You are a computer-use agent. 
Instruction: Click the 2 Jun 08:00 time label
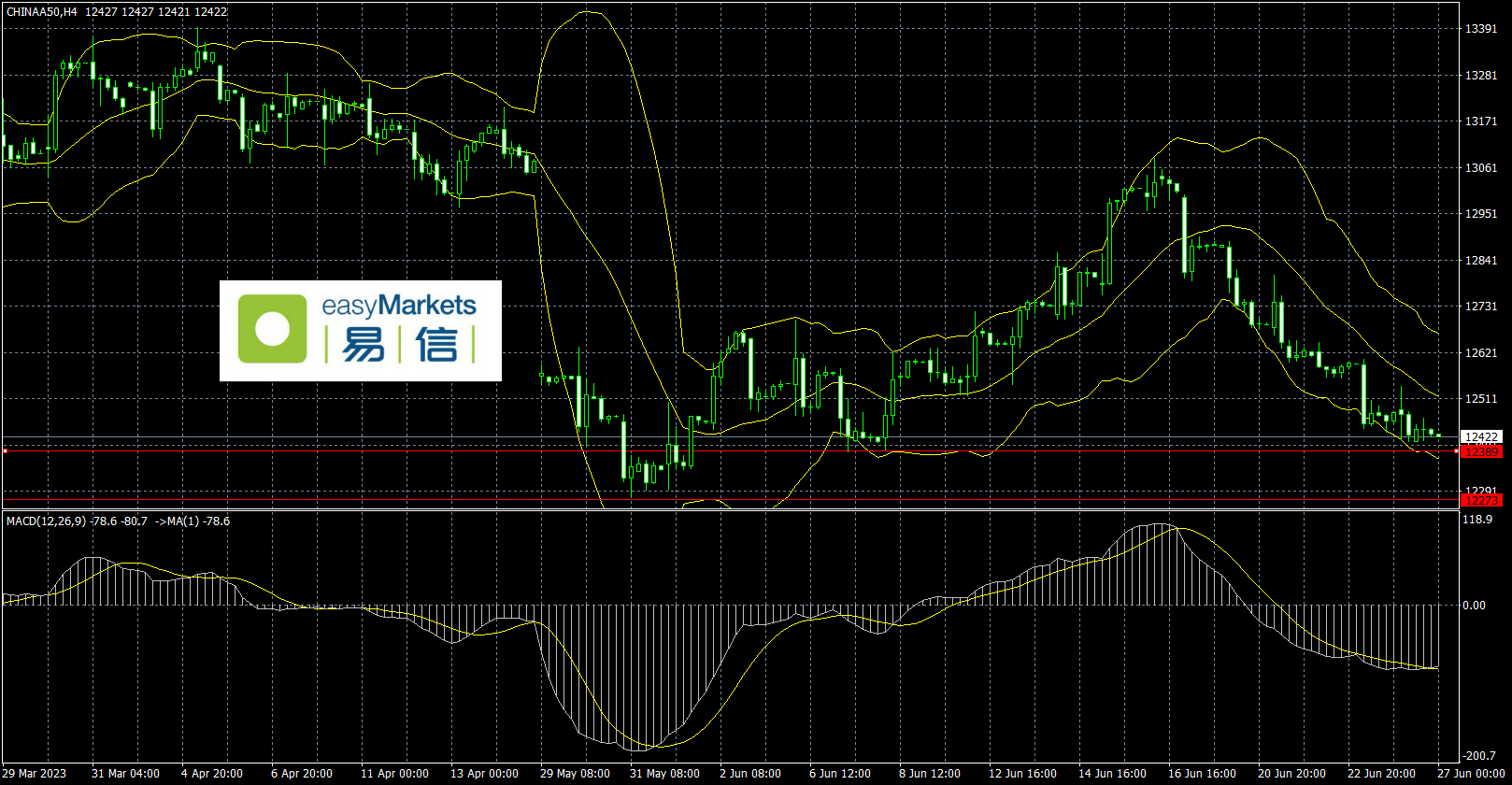[750, 774]
